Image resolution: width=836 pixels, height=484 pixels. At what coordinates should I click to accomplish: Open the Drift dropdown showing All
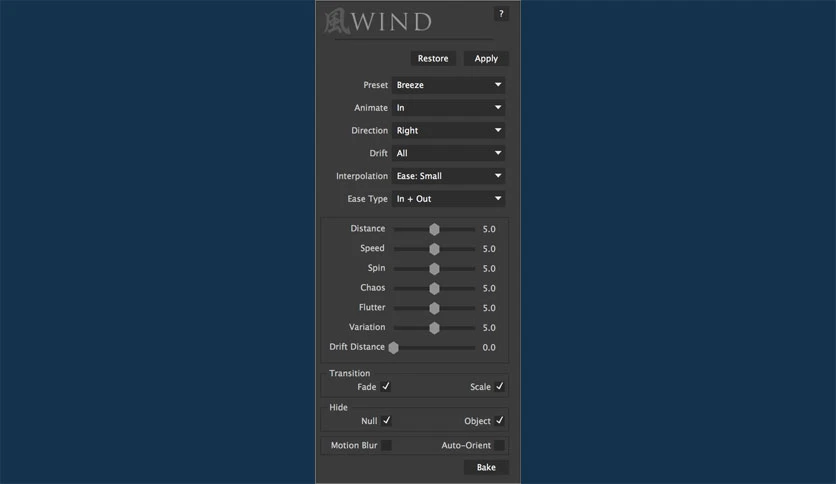pyautogui.click(x=448, y=154)
